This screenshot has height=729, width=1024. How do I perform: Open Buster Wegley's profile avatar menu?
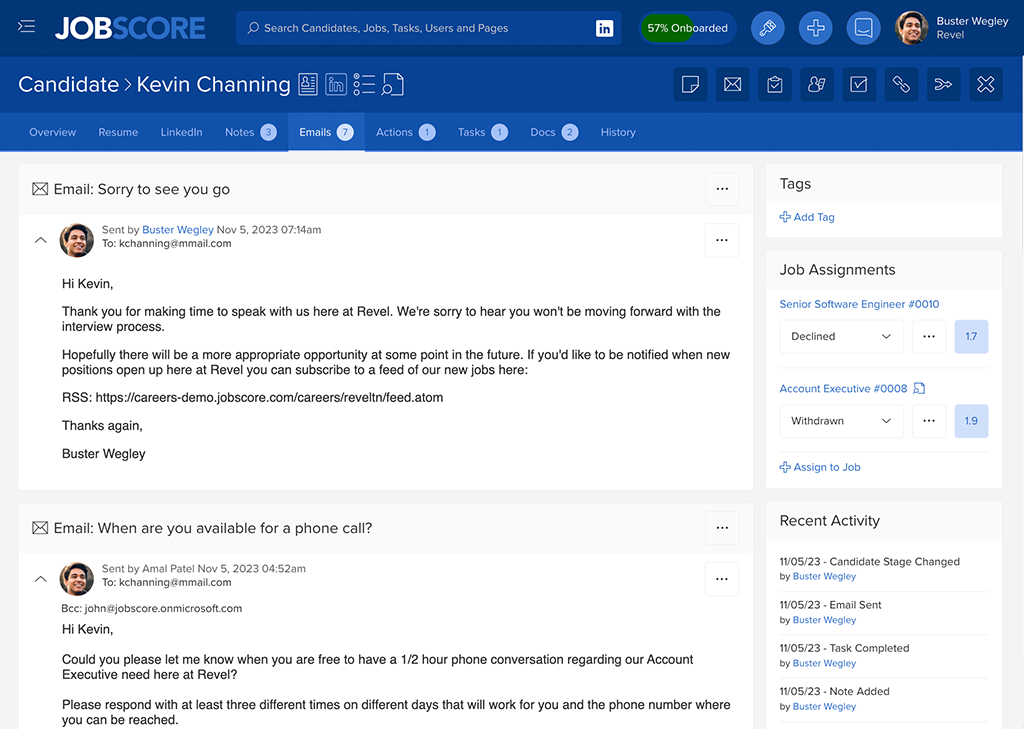coord(911,28)
